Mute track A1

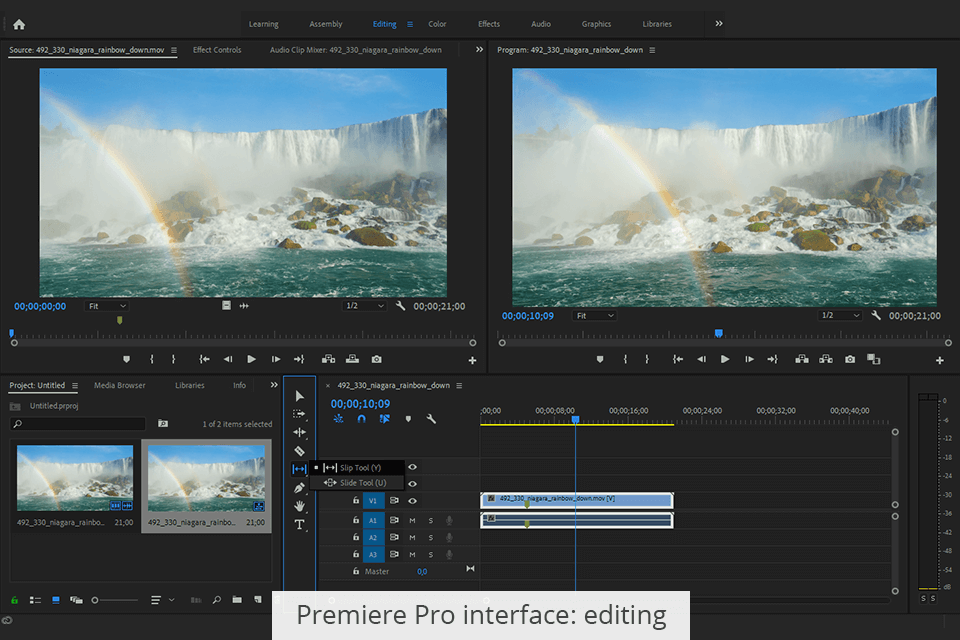pyautogui.click(x=412, y=521)
